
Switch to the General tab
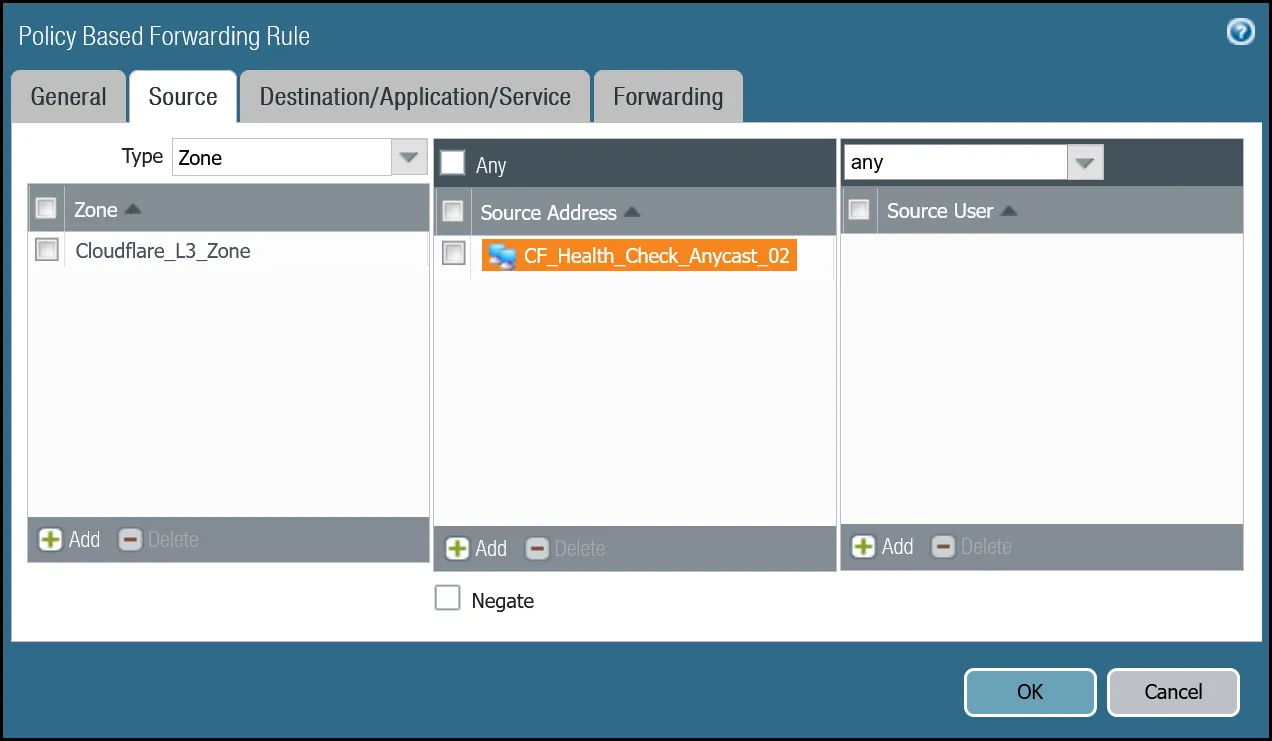tap(68, 97)
